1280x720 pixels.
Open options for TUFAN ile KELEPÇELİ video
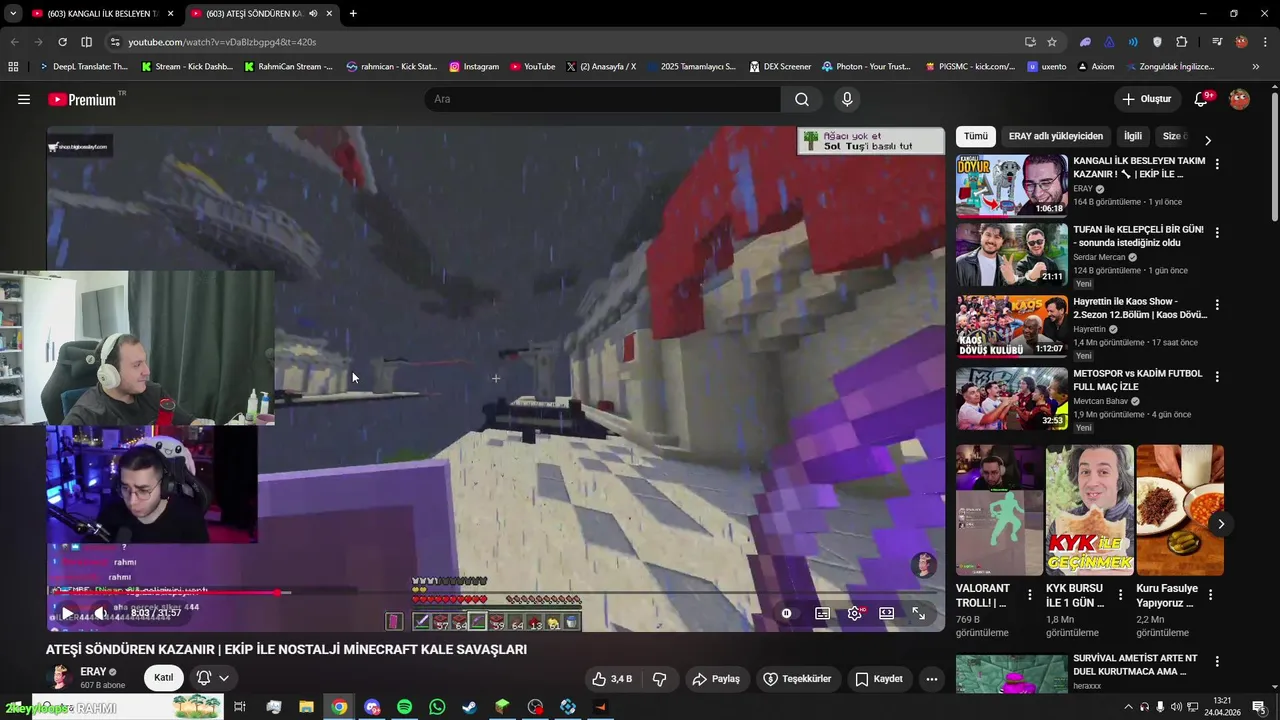(x=1217, y=233)
